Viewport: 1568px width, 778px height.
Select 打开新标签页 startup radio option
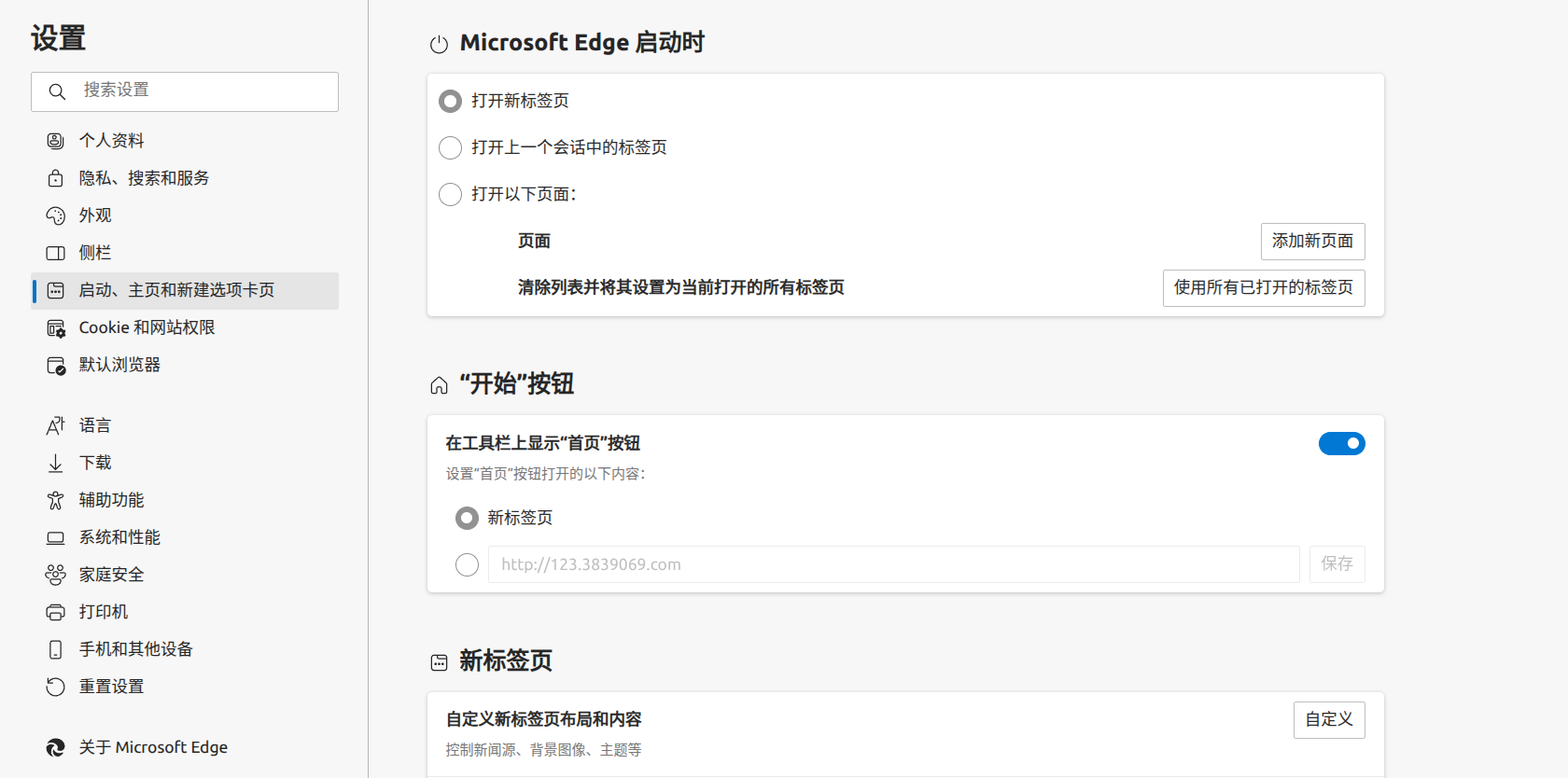451,101
